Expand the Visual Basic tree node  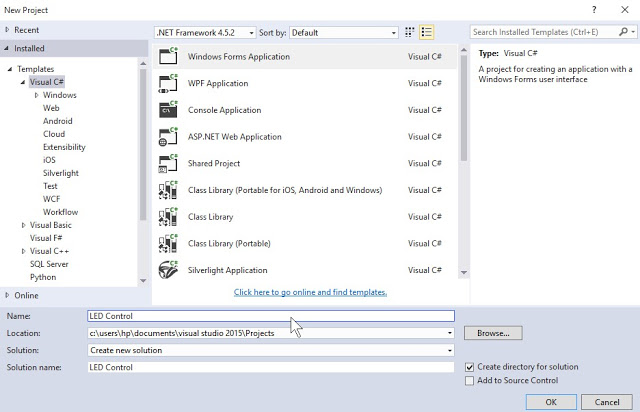(23, 225)
